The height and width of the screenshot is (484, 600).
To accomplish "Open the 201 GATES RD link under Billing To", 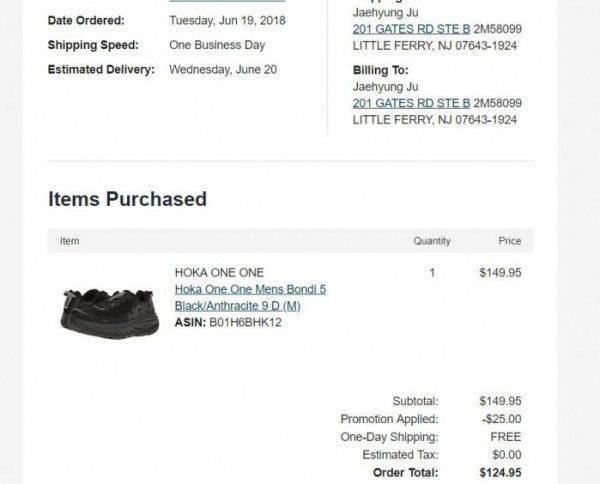I will (411, 103).
